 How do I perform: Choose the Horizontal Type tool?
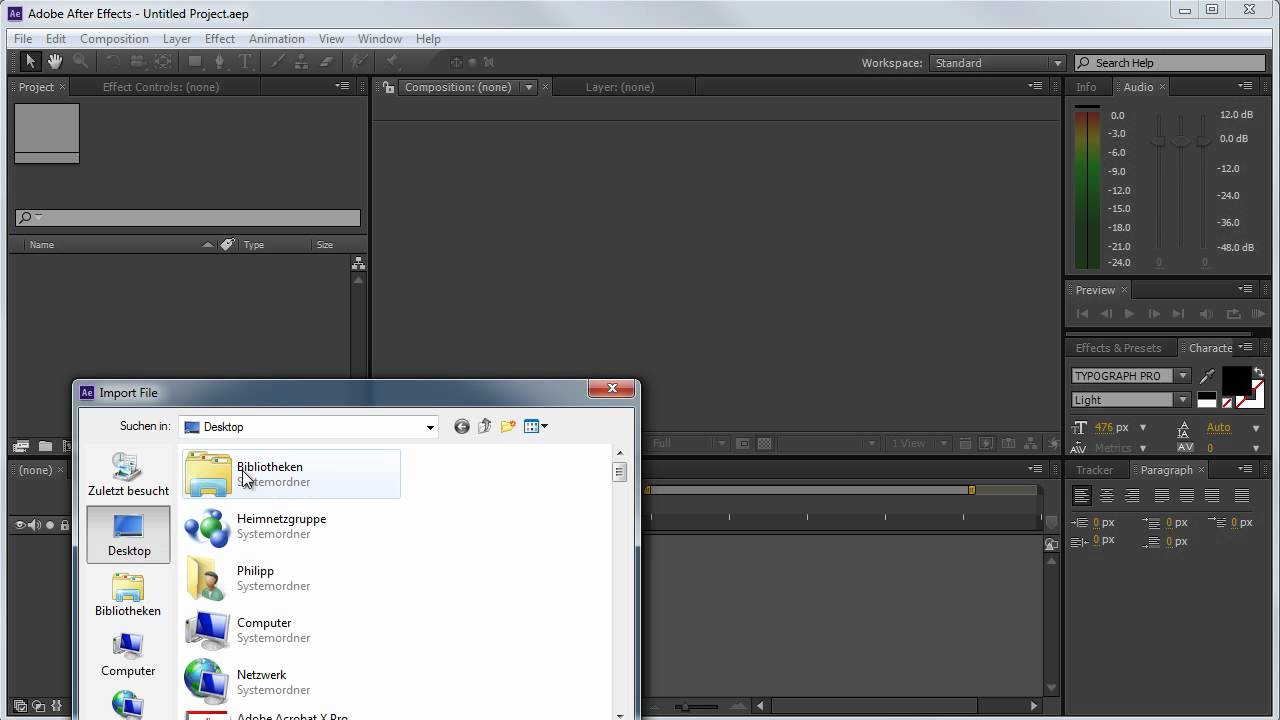point(246,62)
